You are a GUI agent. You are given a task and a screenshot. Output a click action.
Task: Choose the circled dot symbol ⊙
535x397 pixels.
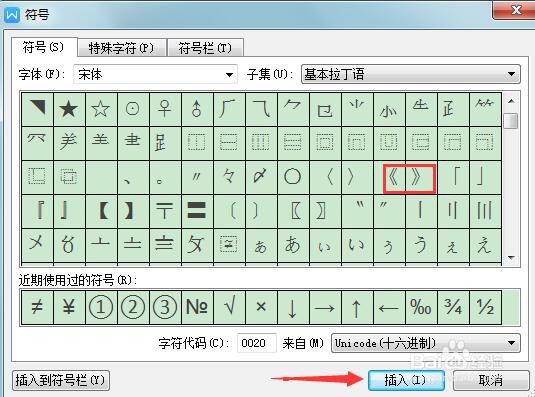coord(133,109)
